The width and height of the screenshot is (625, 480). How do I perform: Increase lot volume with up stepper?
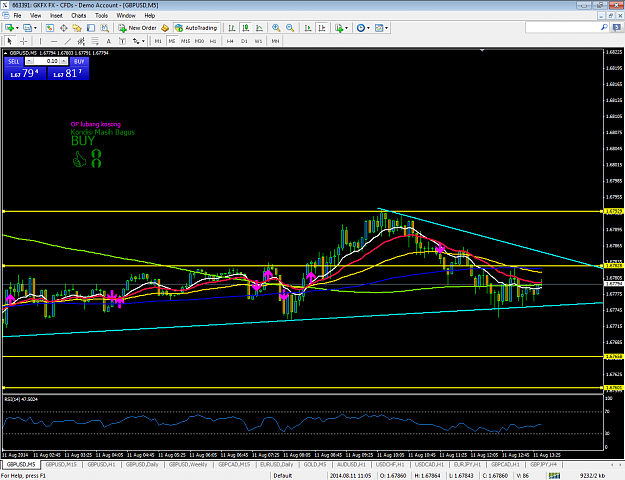63,61
